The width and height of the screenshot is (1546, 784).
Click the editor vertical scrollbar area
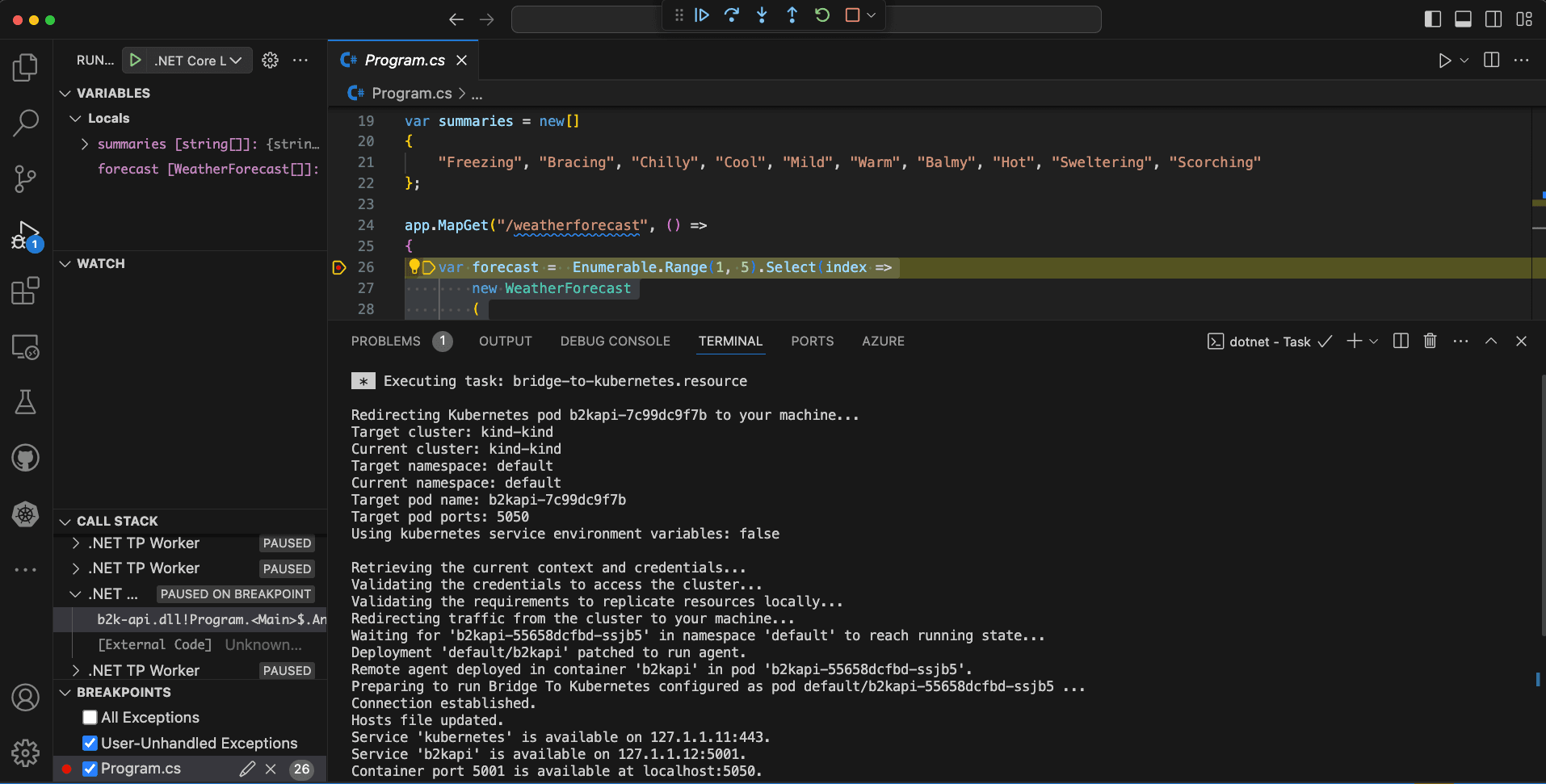(1538, 214)
